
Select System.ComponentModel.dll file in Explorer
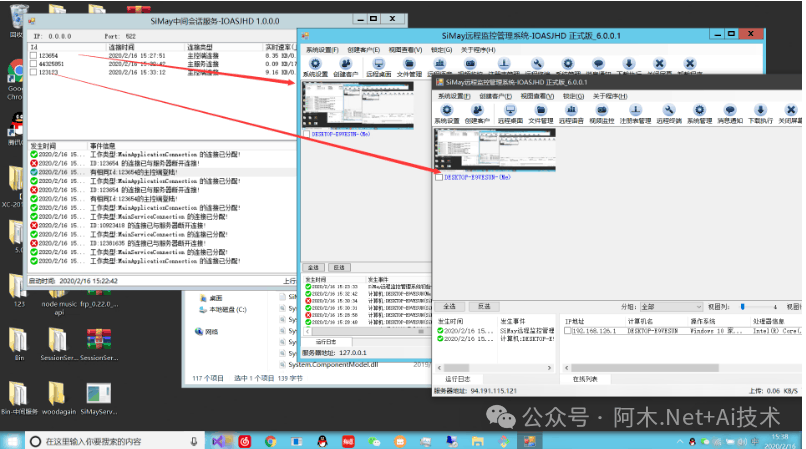pos(334,365)
